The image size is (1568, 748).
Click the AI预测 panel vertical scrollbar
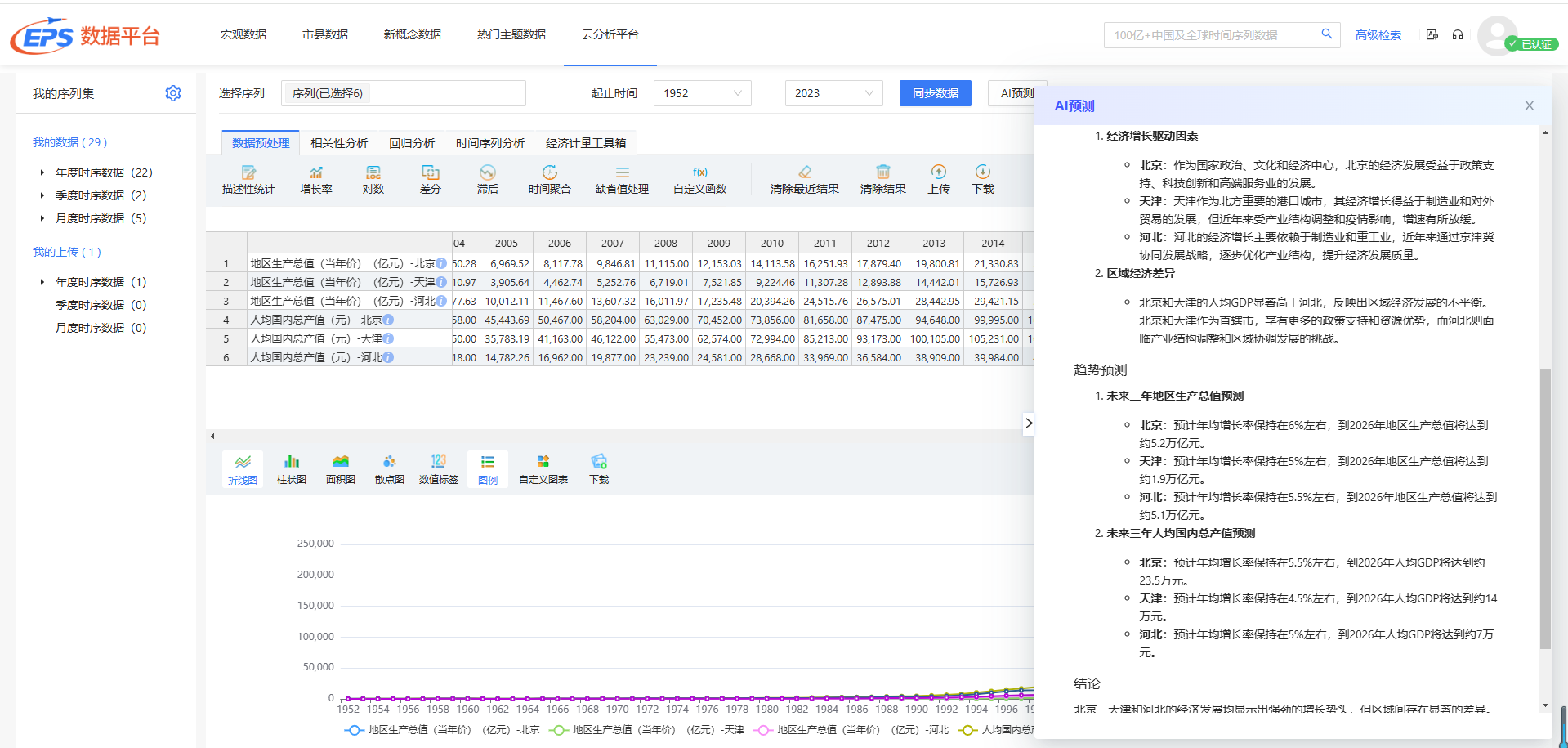click(1545, 508)
